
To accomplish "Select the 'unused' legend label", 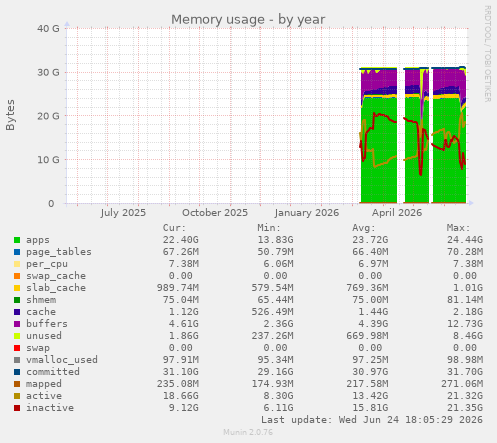I will (x=44, y=336).
